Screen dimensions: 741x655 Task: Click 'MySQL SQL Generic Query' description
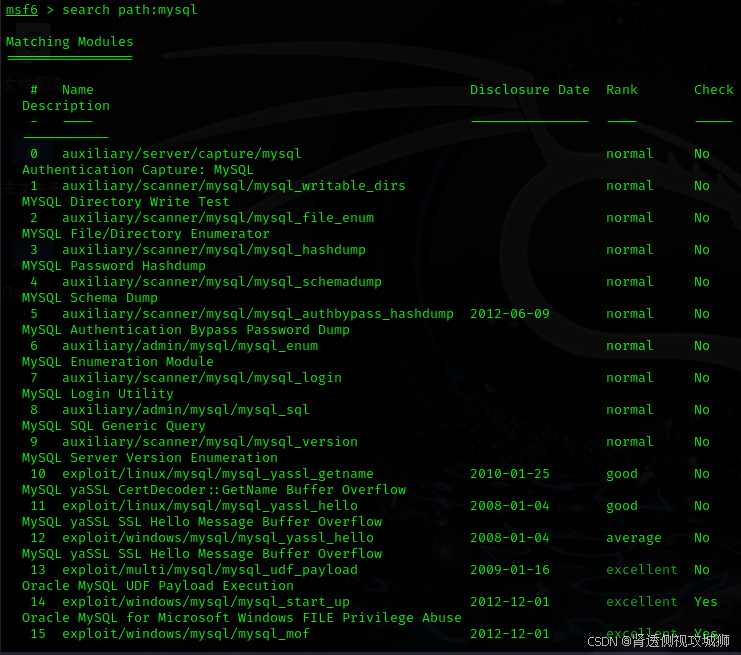[113, 426]
